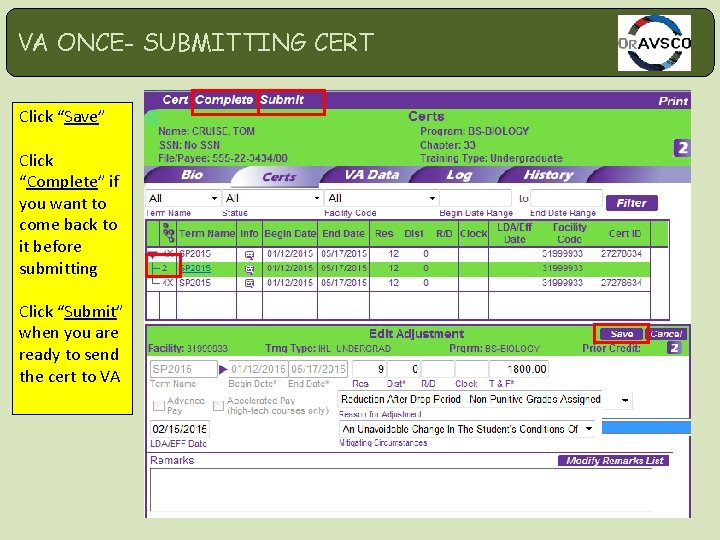
Task: Click the number 2 icon beside Chapter
Action: click(x=682, y=148)
